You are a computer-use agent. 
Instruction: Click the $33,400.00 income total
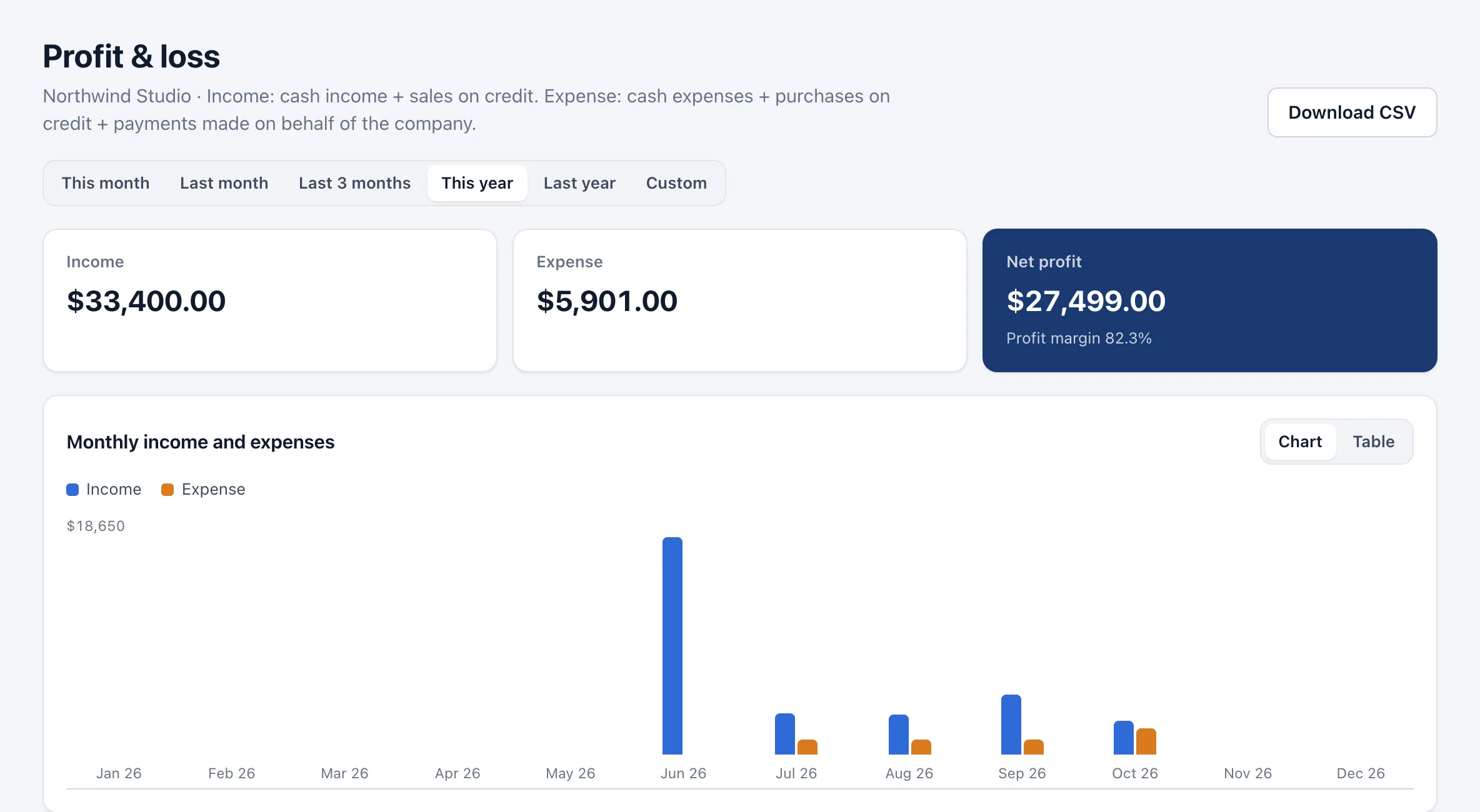click(146, 301)
